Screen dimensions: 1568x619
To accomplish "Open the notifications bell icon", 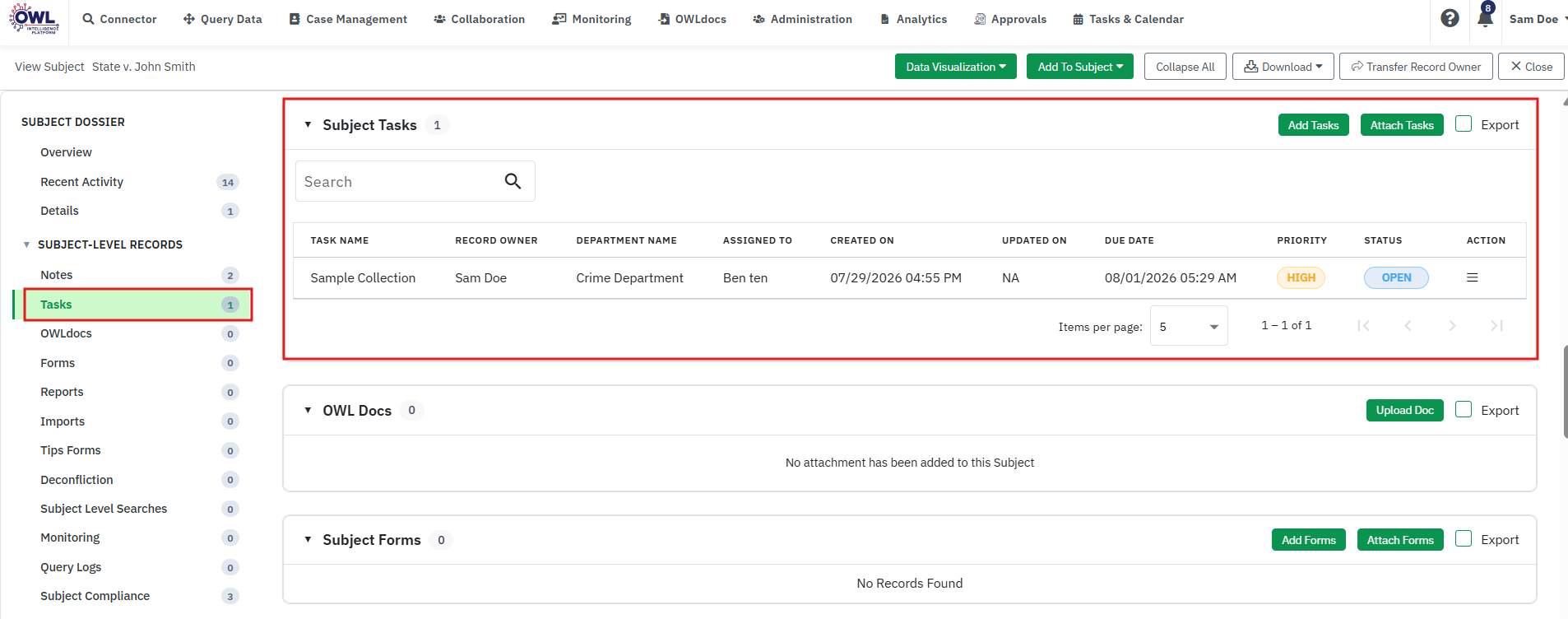I will 1485,17.
